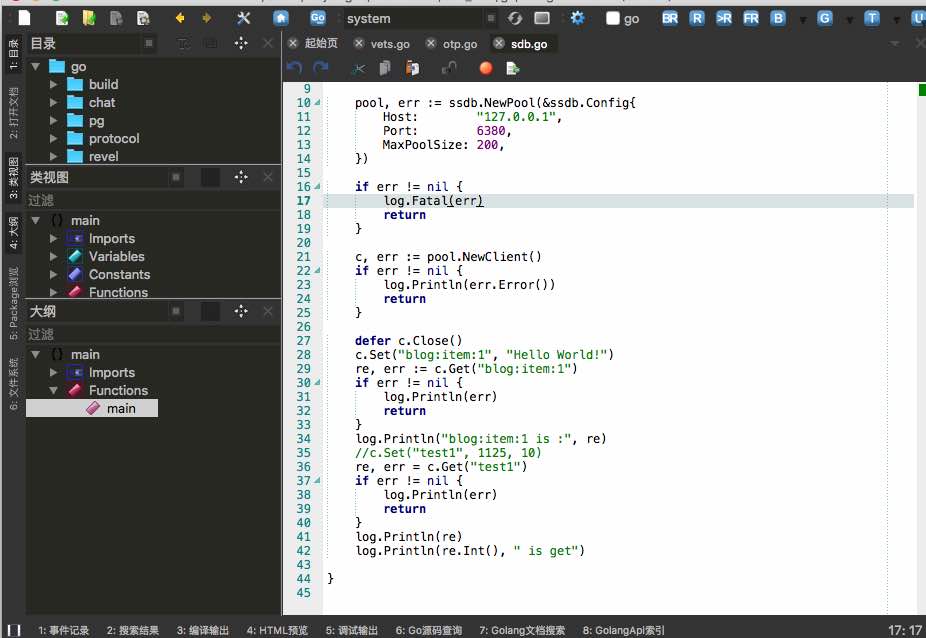Click the BR build-and-run toolbar icon
This screenshot has width=926, height=638.
pos(670,18)
